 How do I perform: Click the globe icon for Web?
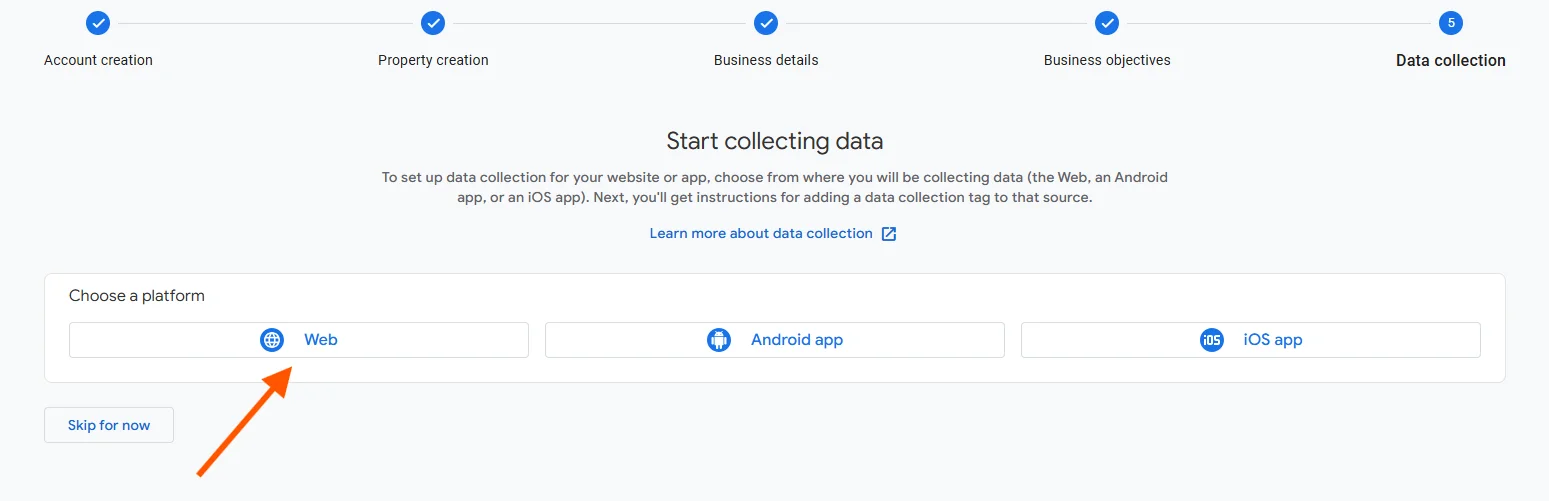click(272, 340)
